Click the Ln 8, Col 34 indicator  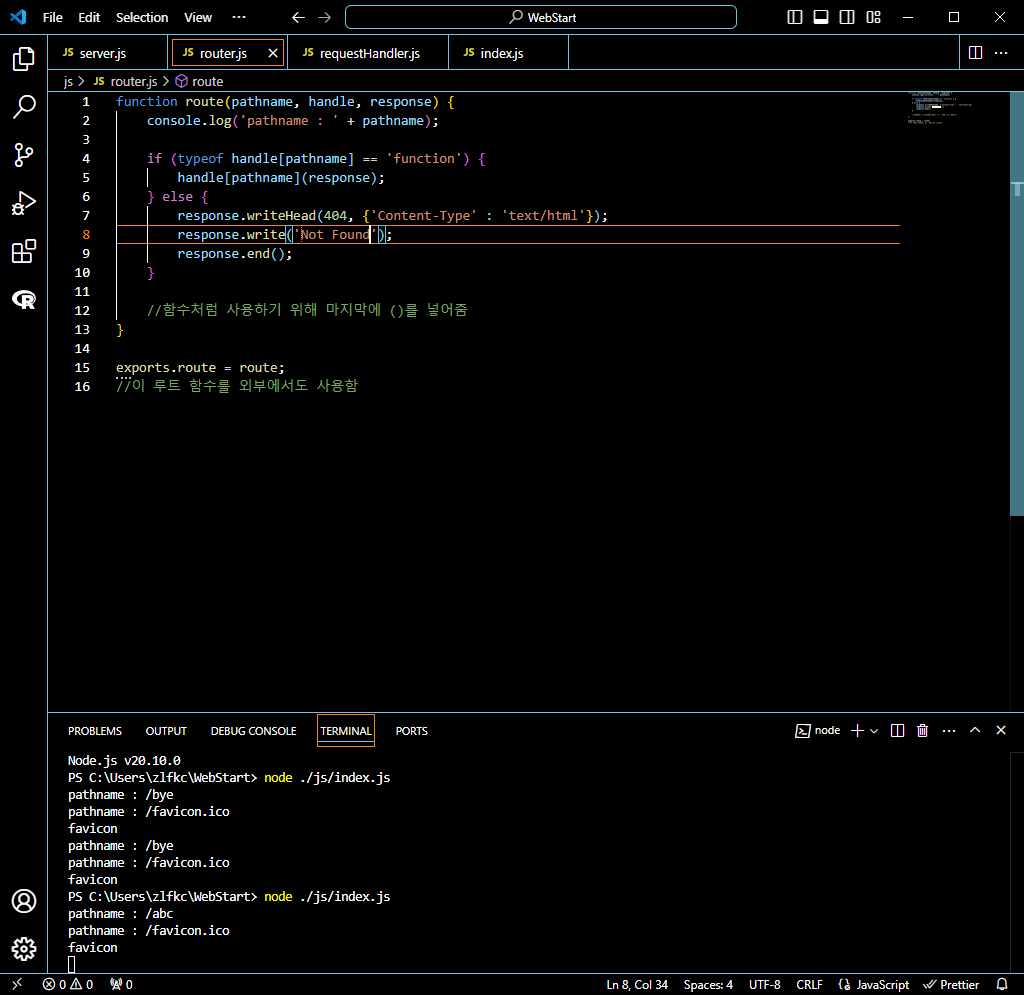point(637,984)
